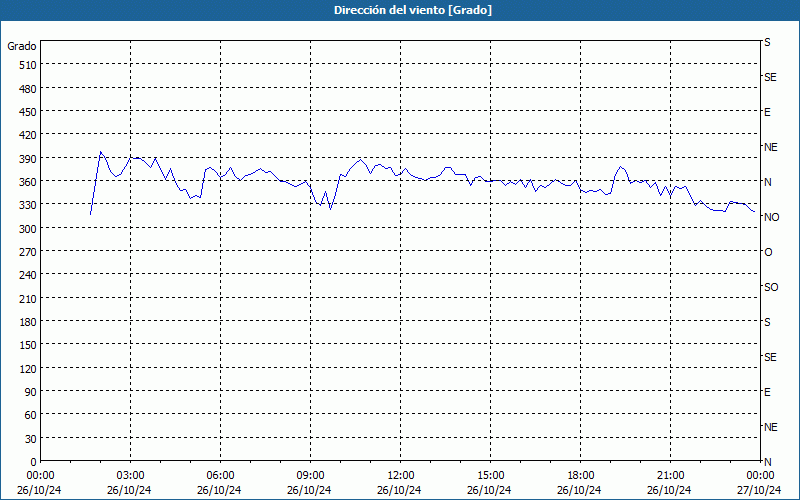Click the 26/10/24 date under 12:00

(399, 491)
